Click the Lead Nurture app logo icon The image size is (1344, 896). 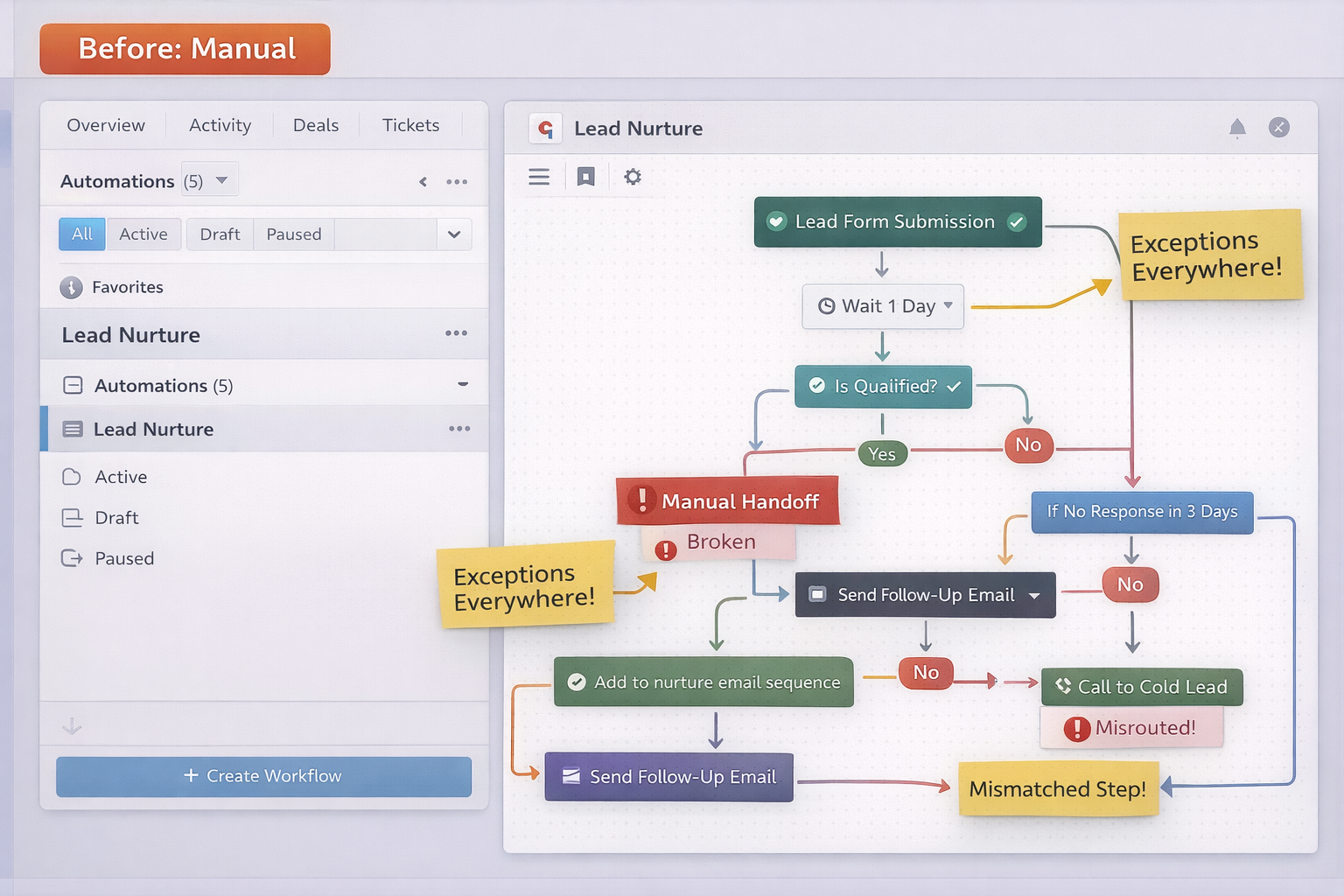546,129
